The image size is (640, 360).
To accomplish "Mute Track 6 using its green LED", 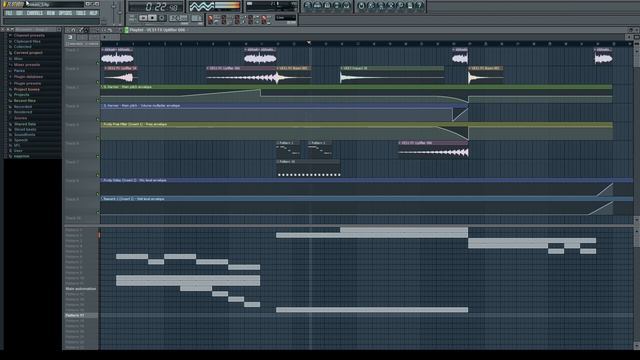I will click(98, 156).
